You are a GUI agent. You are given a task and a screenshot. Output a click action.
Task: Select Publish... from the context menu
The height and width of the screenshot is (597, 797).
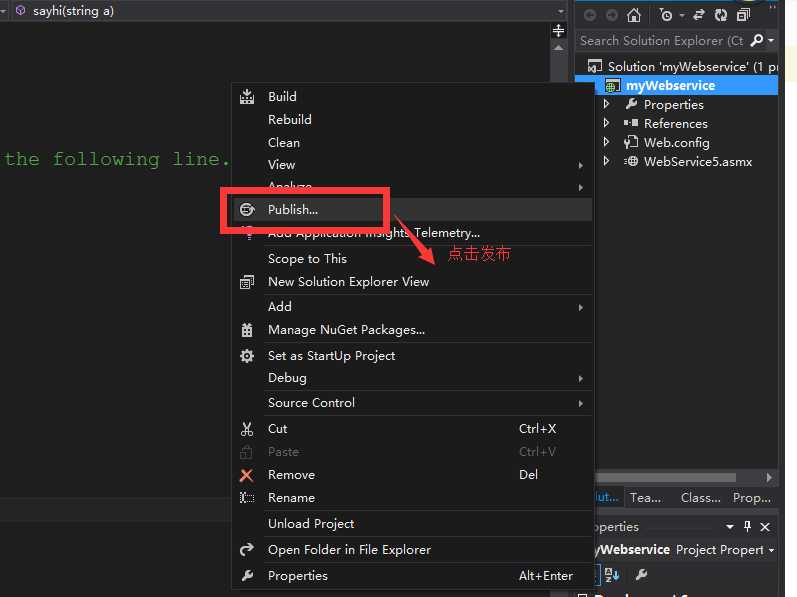coord(412,209)
